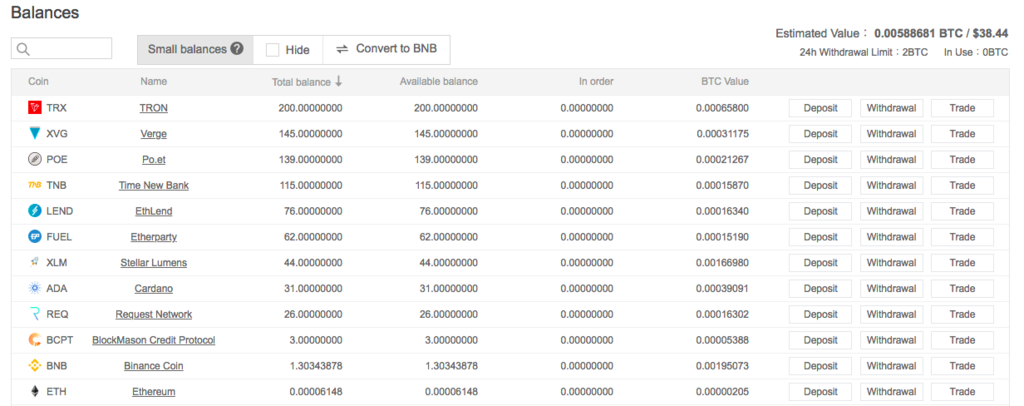This screenshot has width=1024, height=406.
Task: Open the TRON name link
Action: point(153,108)
